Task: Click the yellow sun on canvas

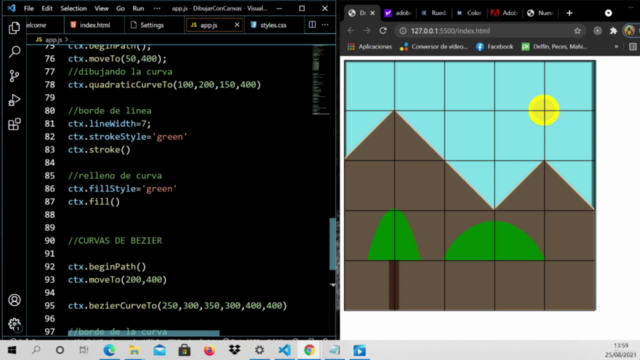Action: (544, 110)
